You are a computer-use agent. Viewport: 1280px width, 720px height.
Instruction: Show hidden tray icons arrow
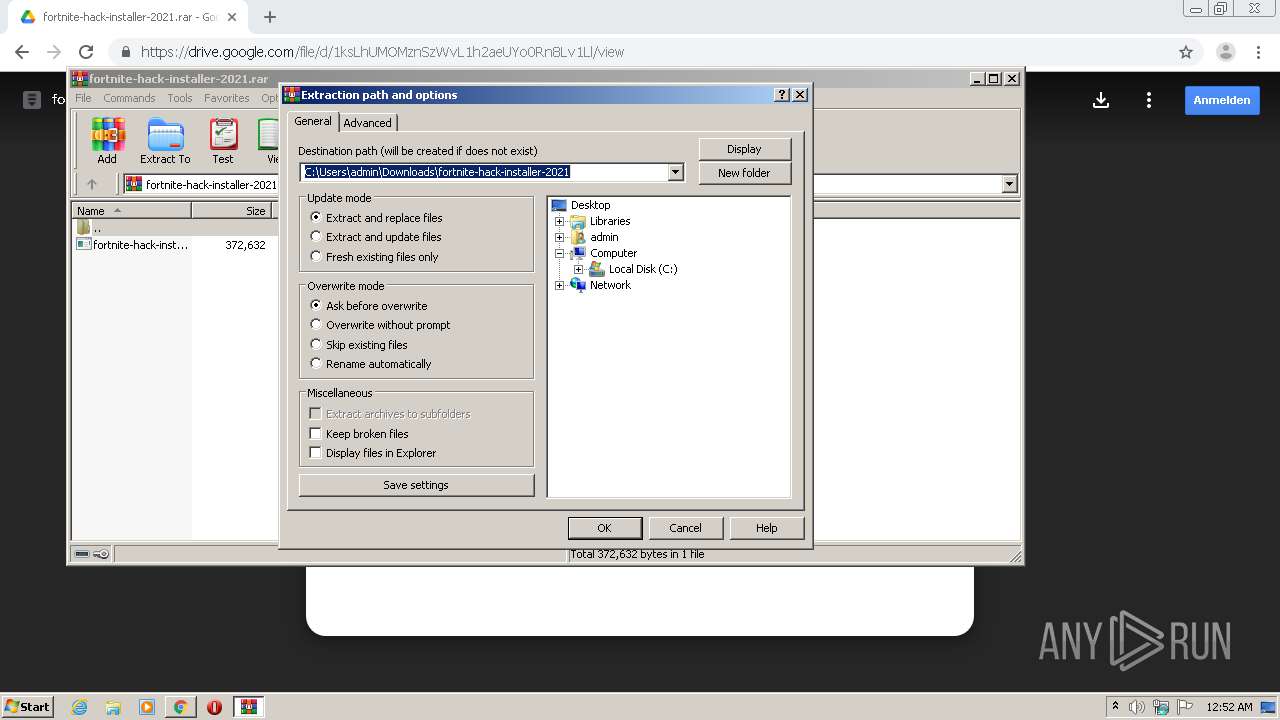[x=1115, y=707]
